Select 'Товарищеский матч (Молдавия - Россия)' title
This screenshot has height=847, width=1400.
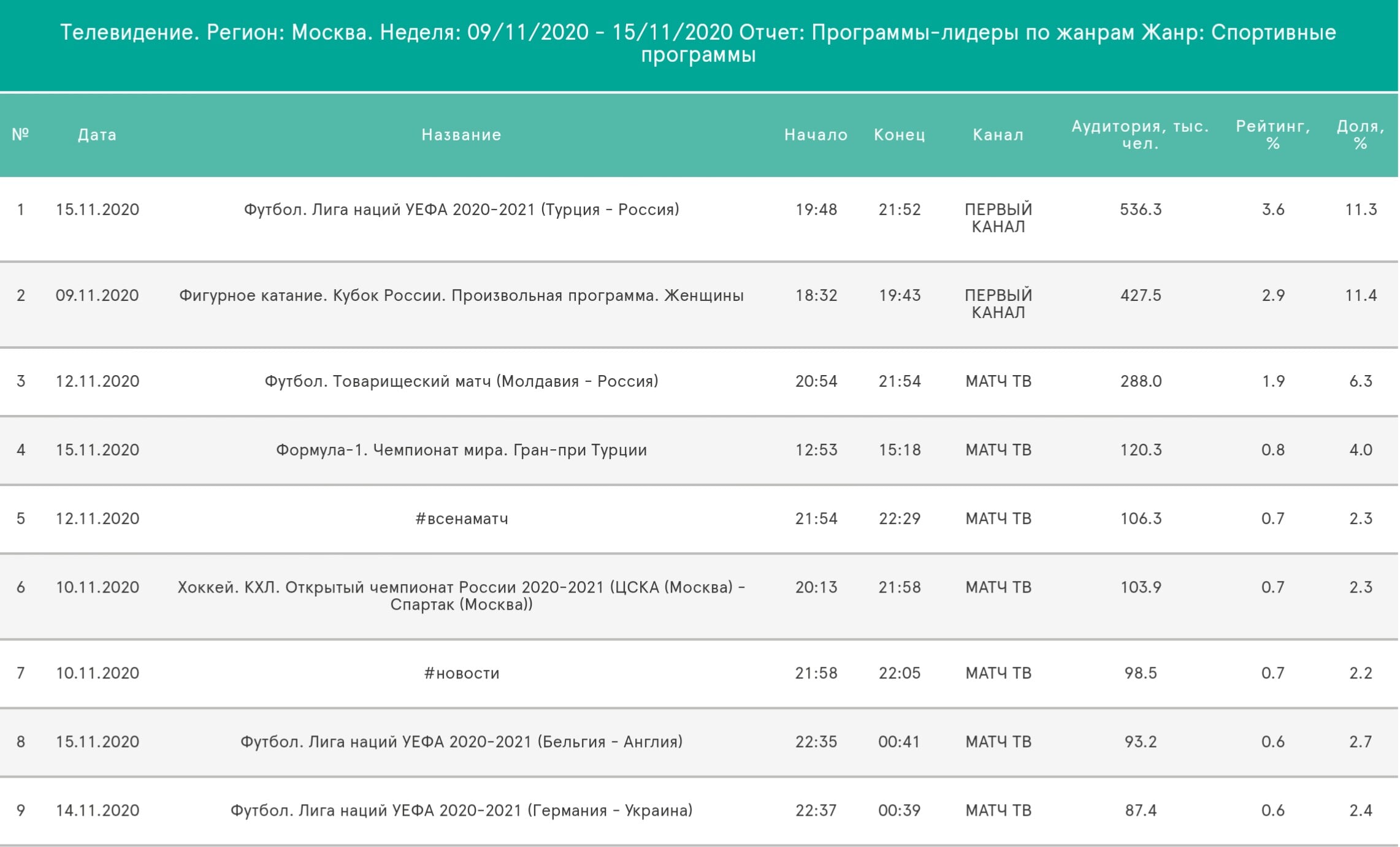coord(461,381)
